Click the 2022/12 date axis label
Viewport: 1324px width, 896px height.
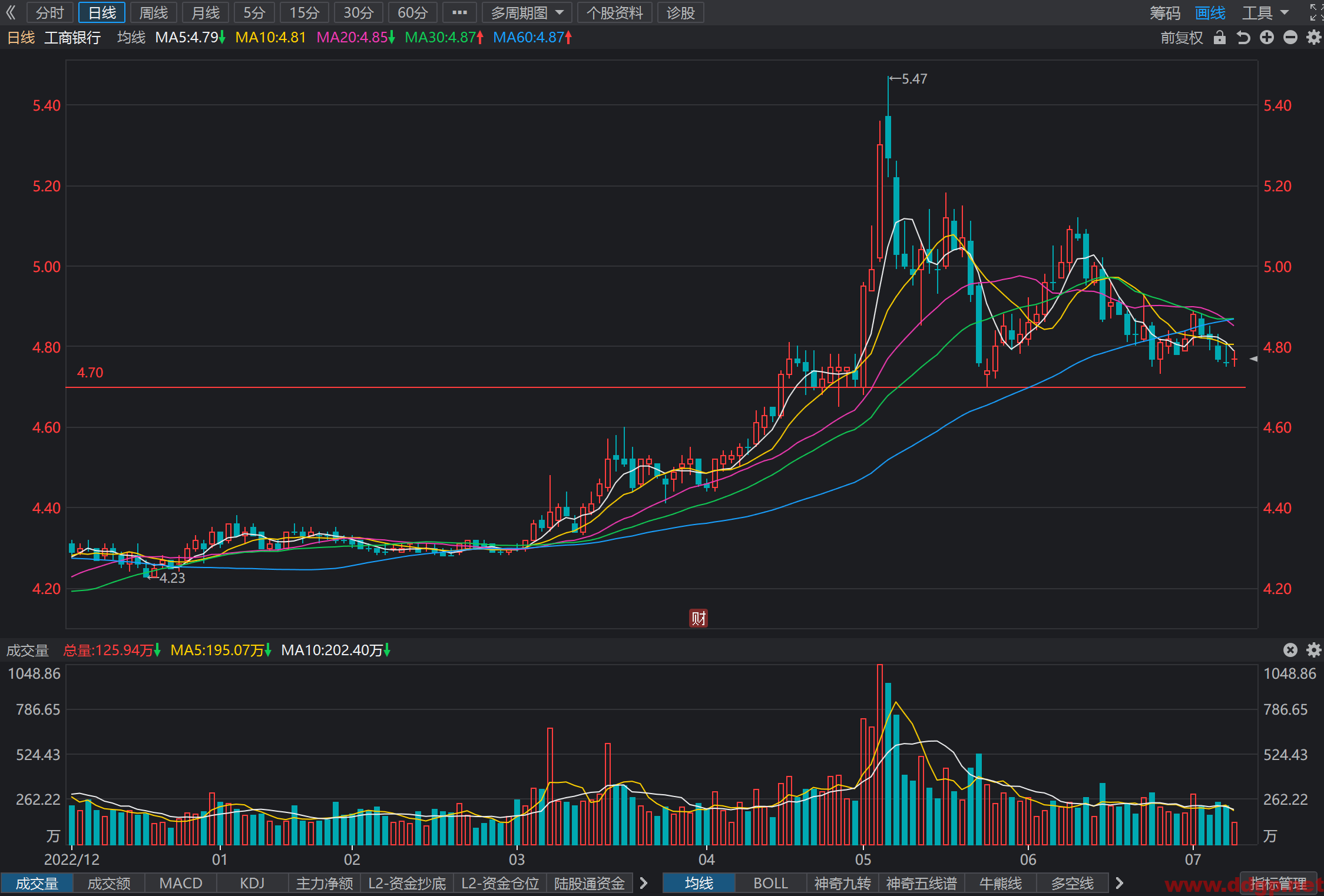[x=72, y=860]
